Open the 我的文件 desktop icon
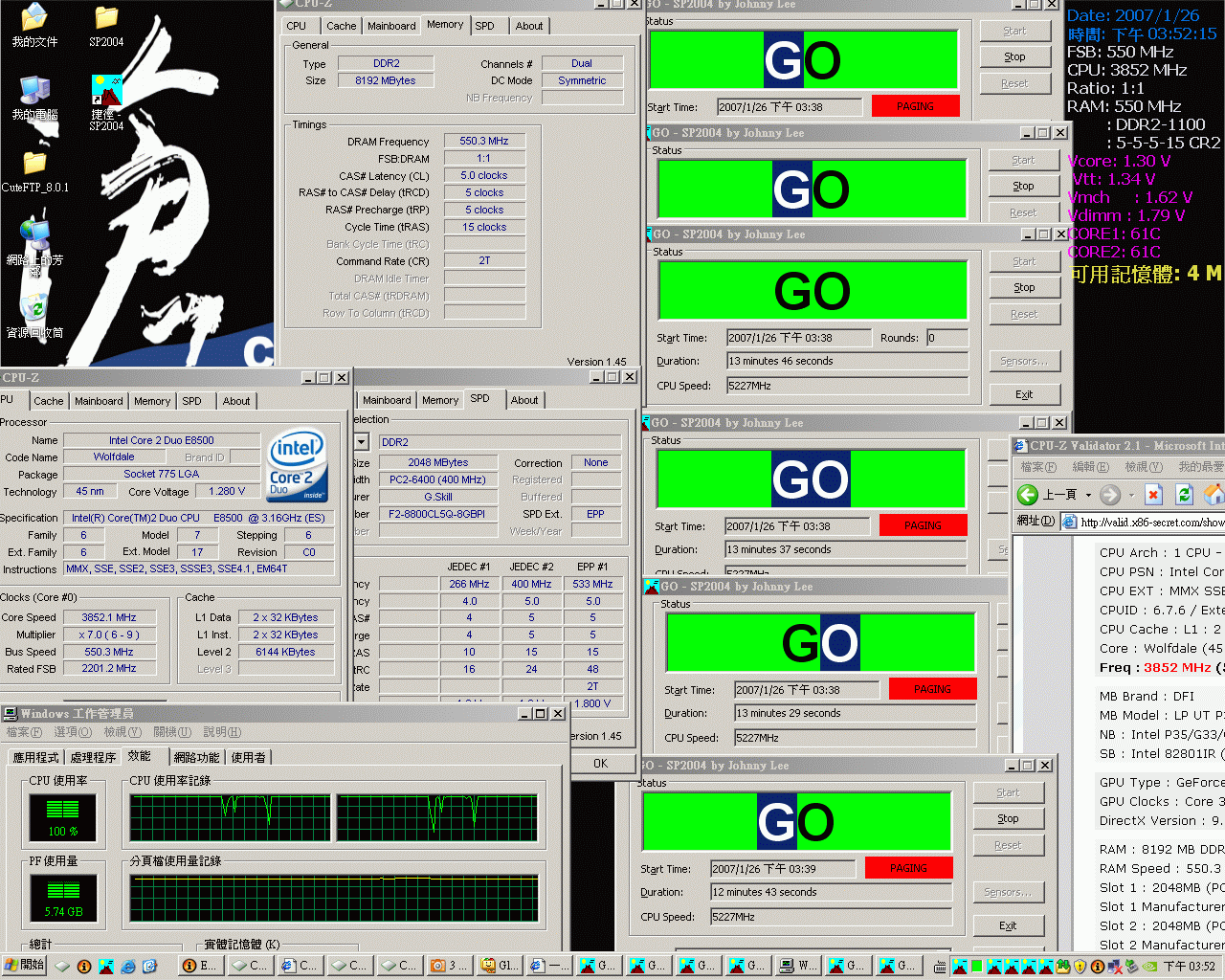The height and width of the screenshot is (980, 1225). (34, 25)
